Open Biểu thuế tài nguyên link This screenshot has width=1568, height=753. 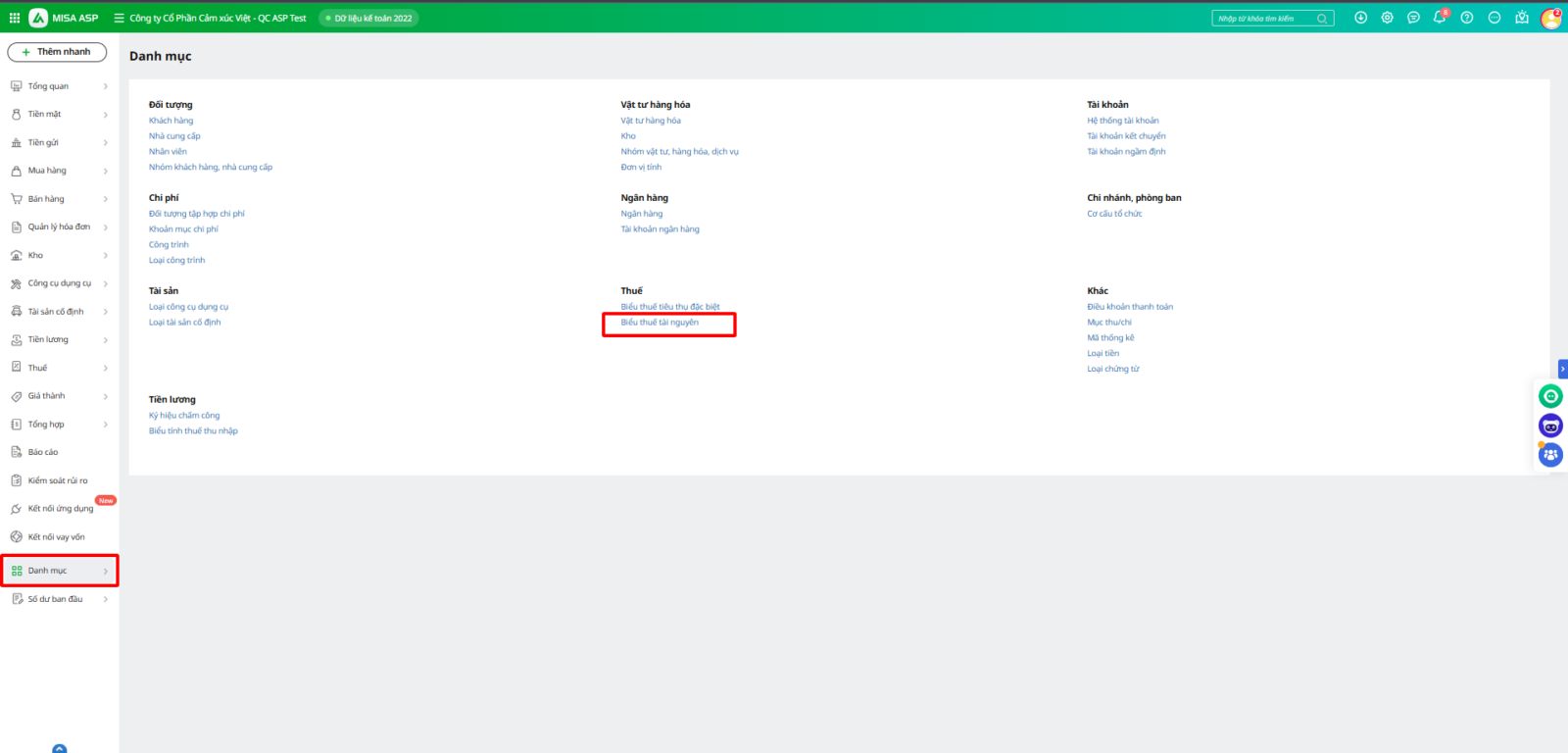click(660, 323)
